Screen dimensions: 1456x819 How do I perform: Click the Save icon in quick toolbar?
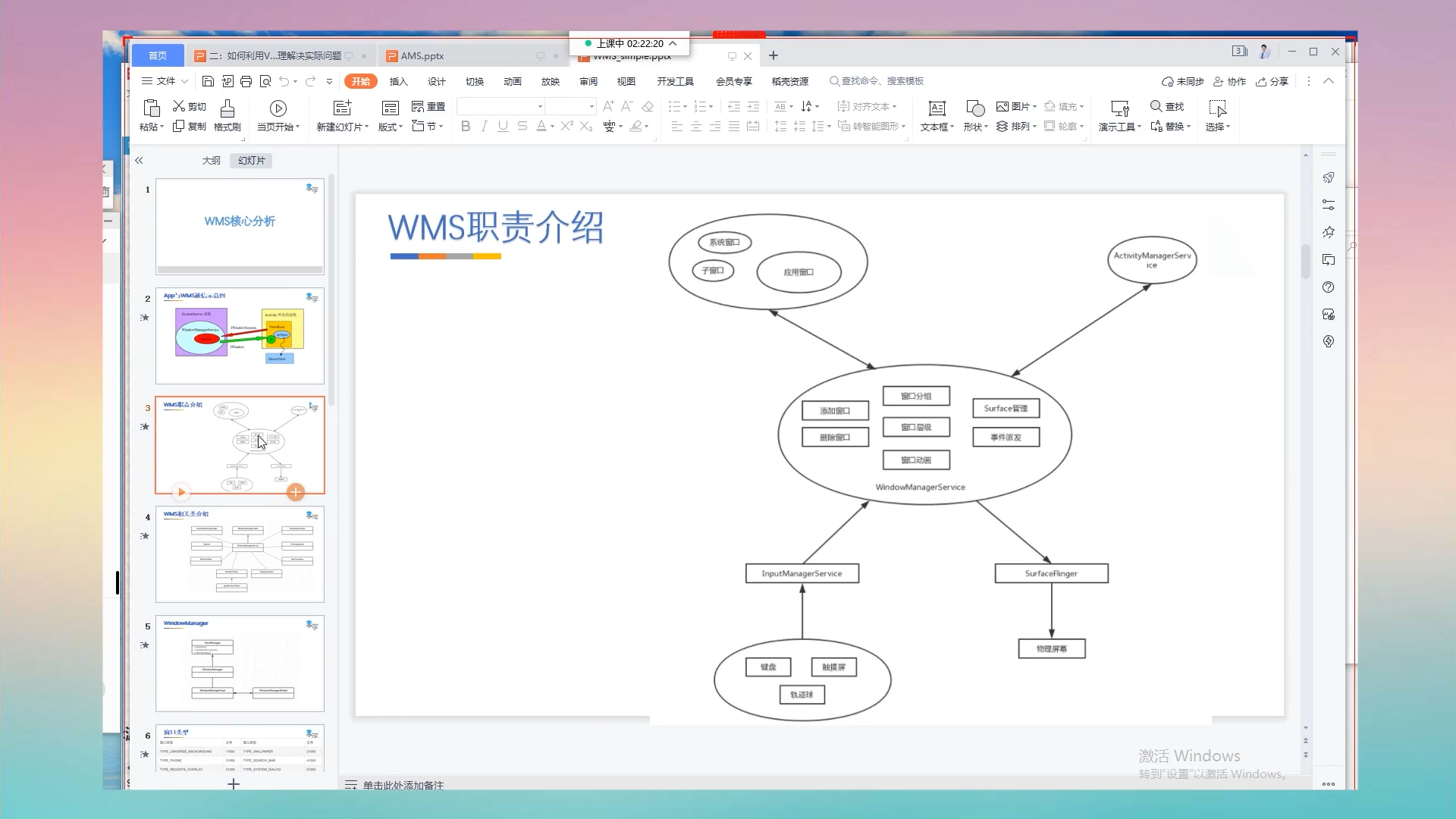coord(208,81)
